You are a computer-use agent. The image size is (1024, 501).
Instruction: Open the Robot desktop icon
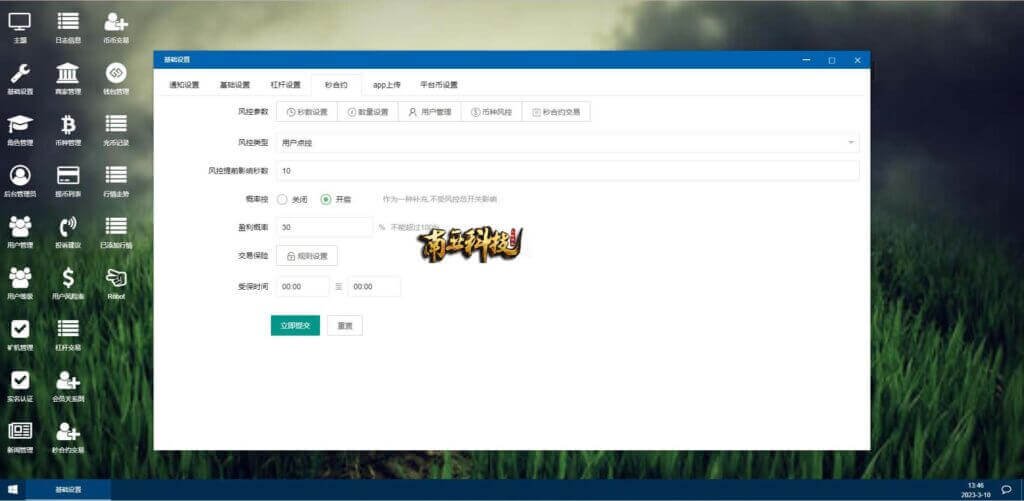pyautogui.click(x=116, y=278)
